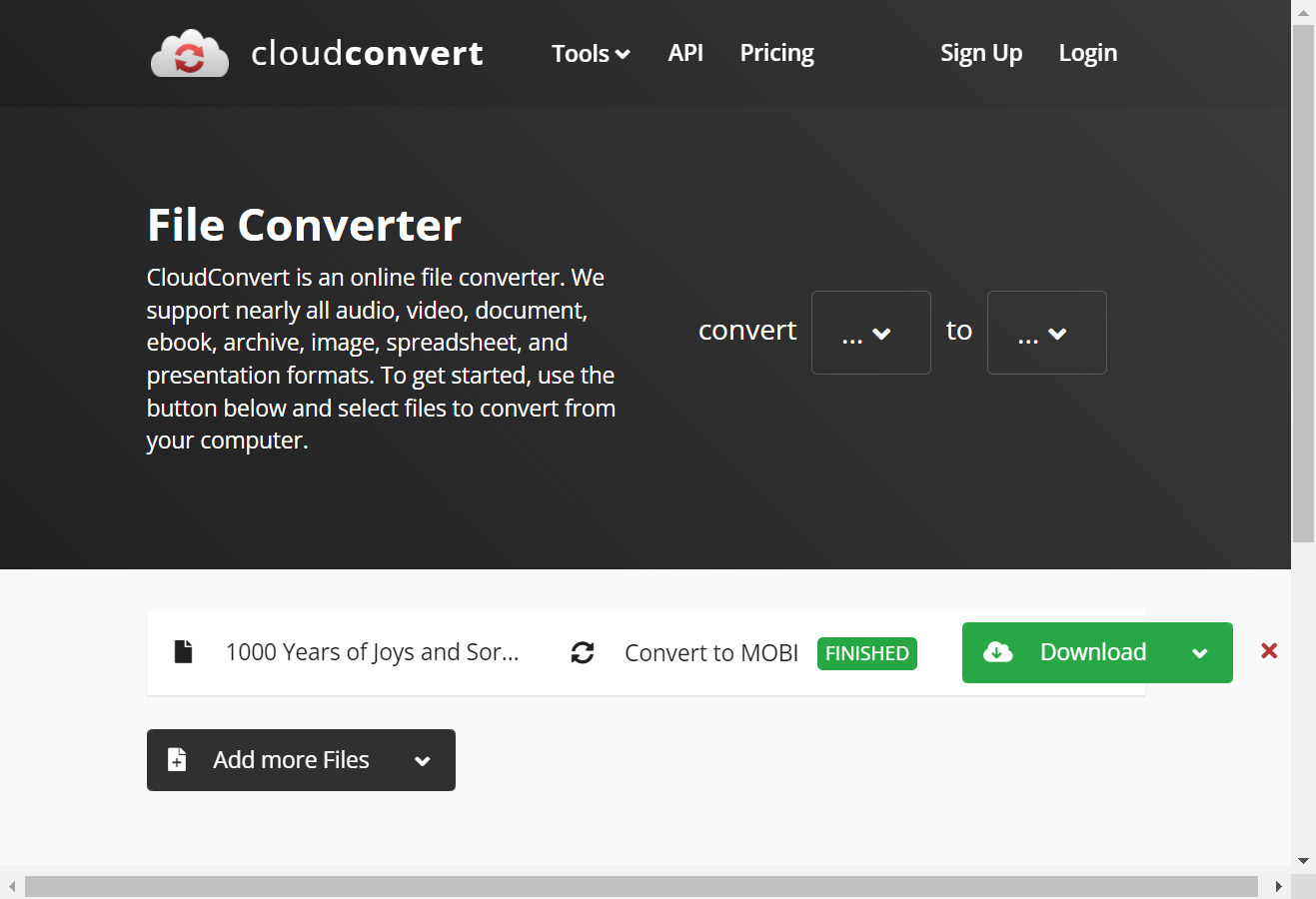The height and width of the screenshot is (899, 1316).
Task: Open the target format dropdown after to
Action: click(x=1047, y=333)
